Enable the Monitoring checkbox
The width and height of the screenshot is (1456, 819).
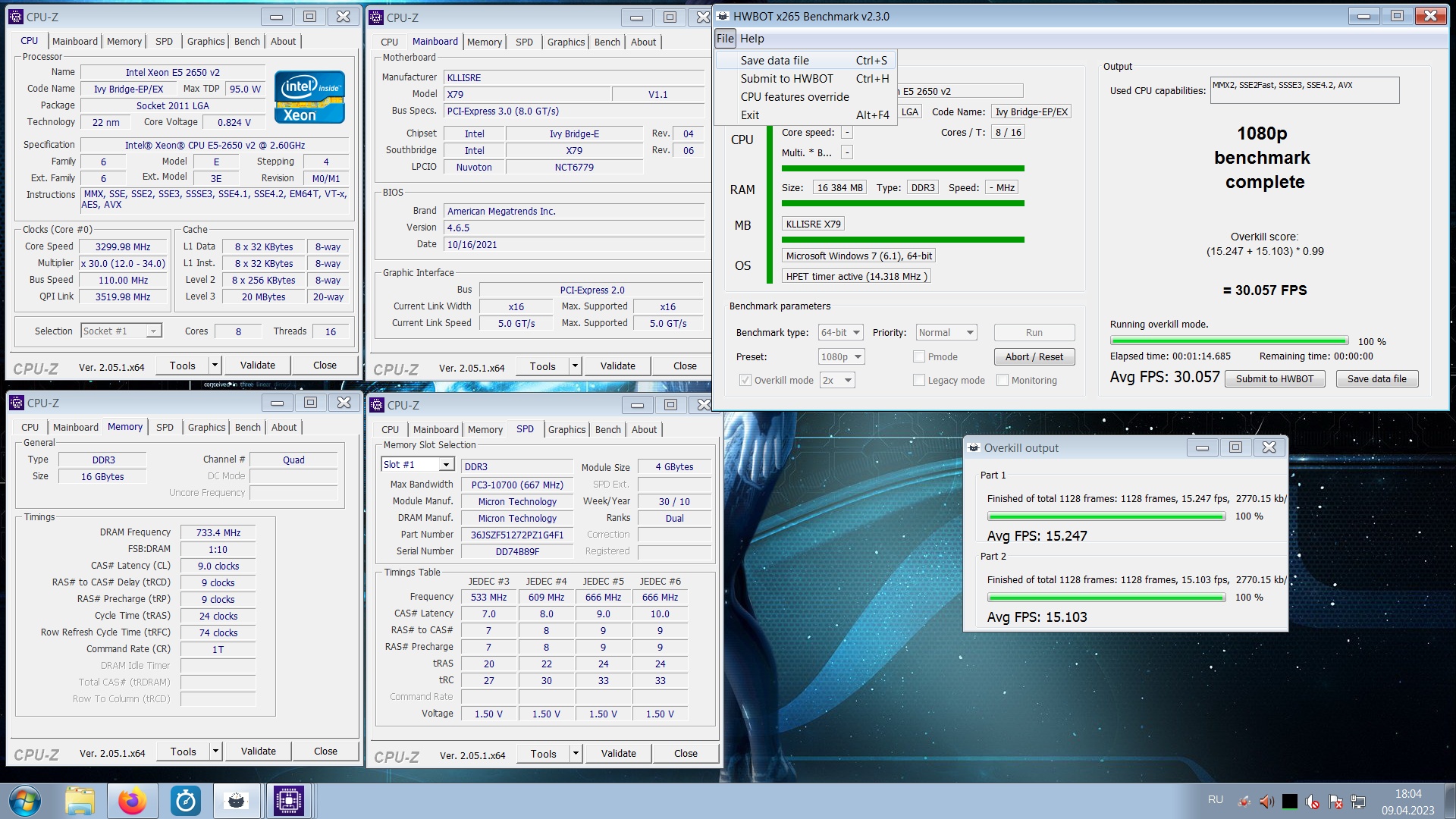[x=1003, y=380]
